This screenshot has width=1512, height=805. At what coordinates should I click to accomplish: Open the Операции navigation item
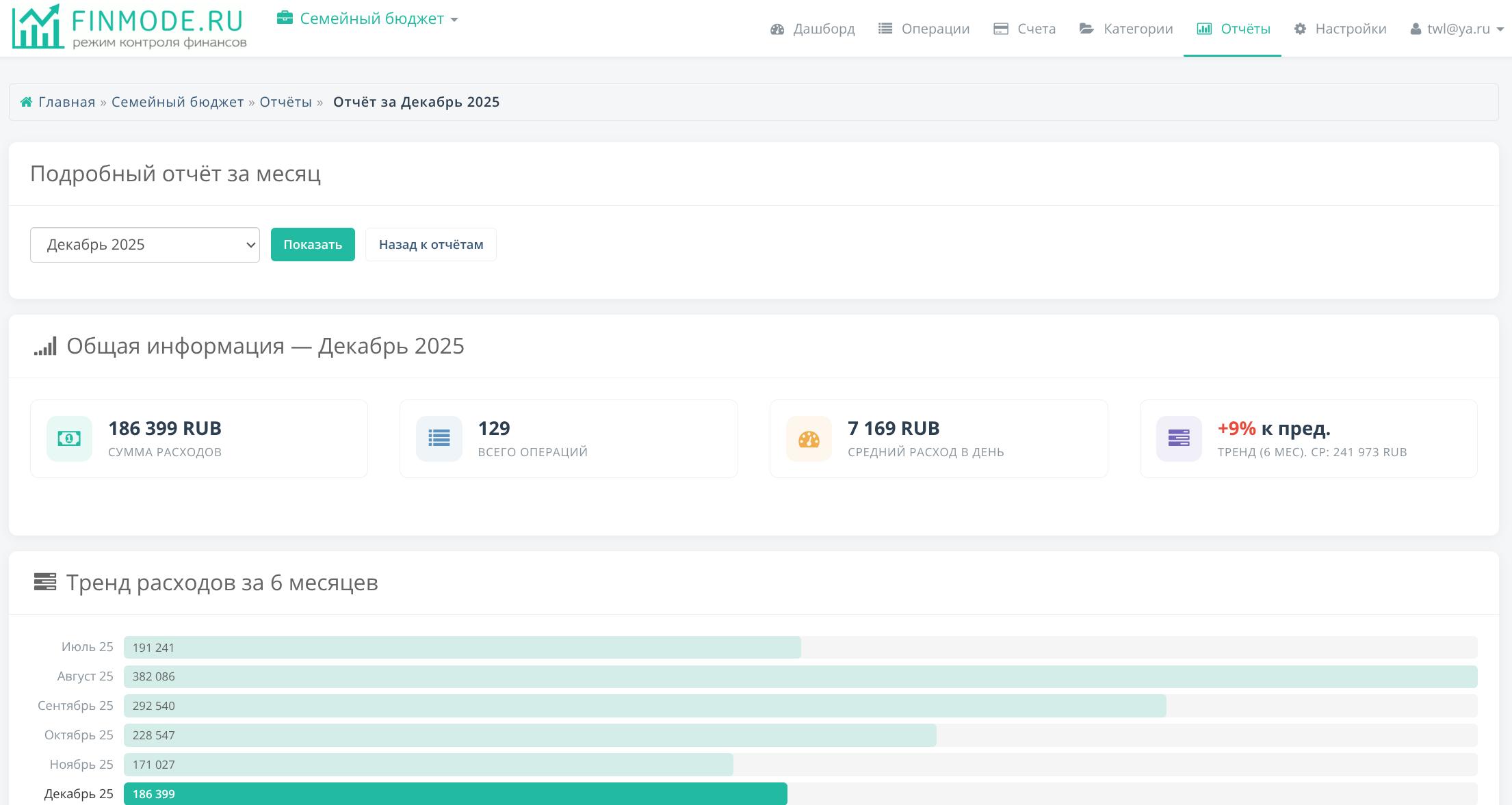(924, 29)
